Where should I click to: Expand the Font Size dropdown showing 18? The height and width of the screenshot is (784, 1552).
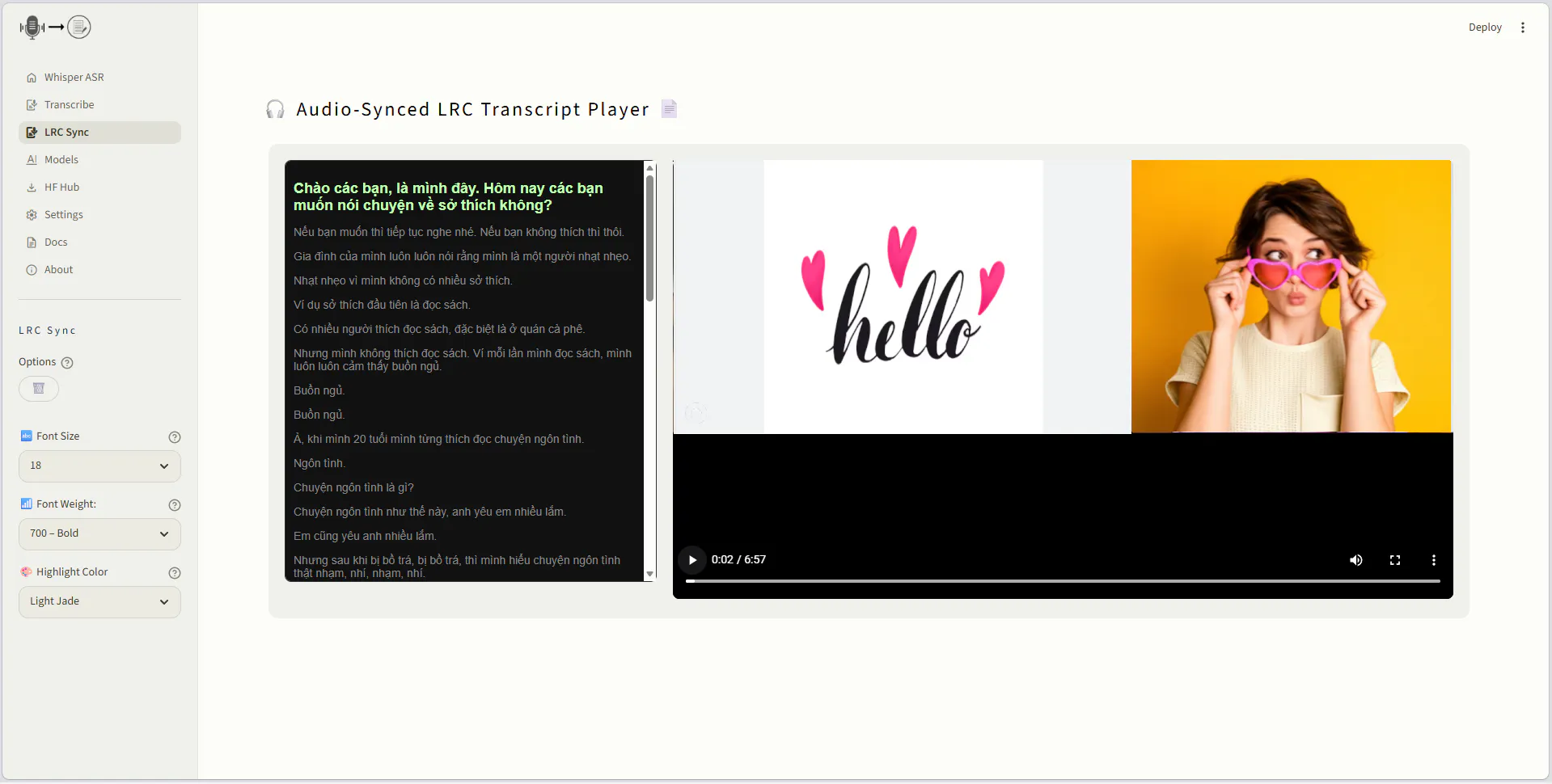point(99,466)
